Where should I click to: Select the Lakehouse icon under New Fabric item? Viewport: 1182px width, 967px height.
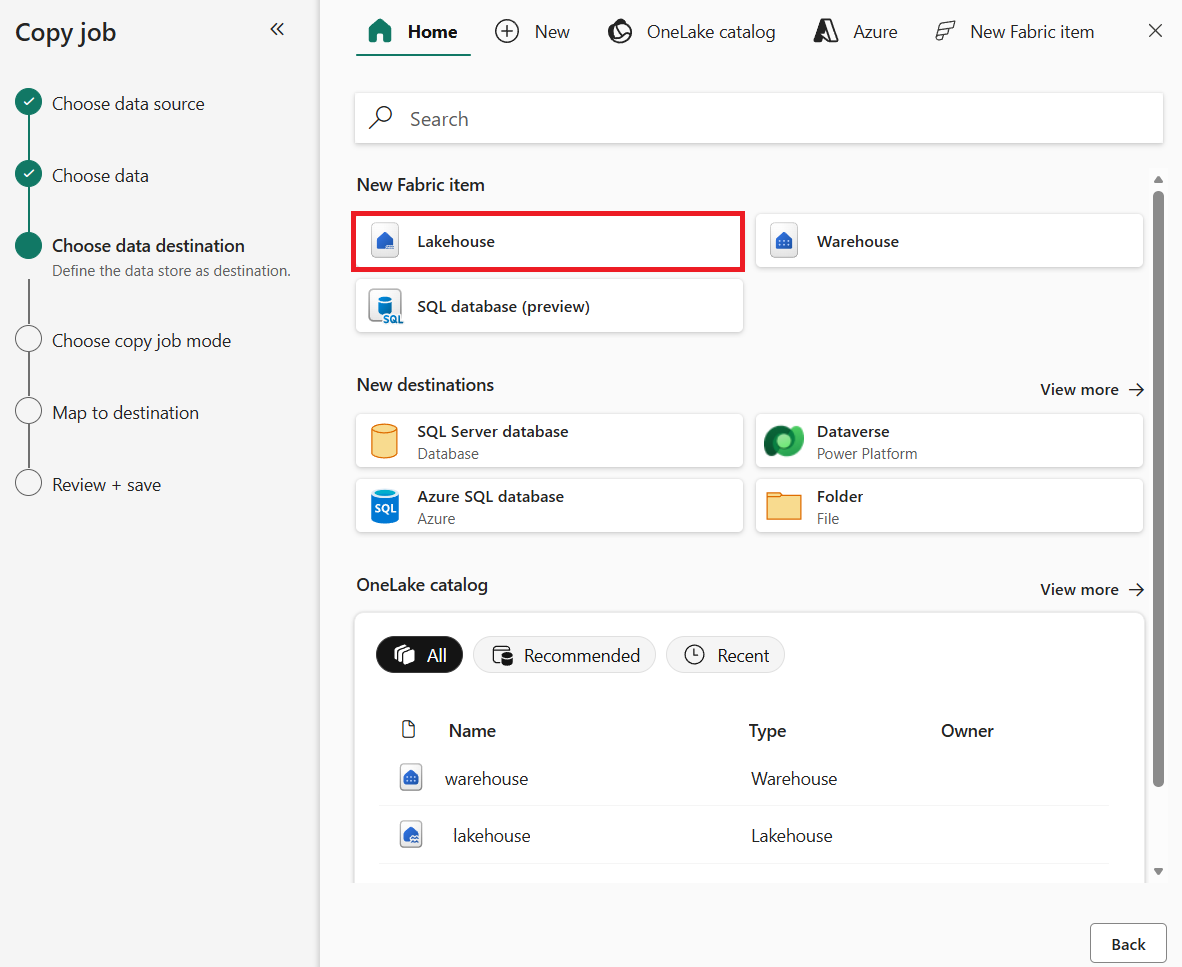click(385, 241)
